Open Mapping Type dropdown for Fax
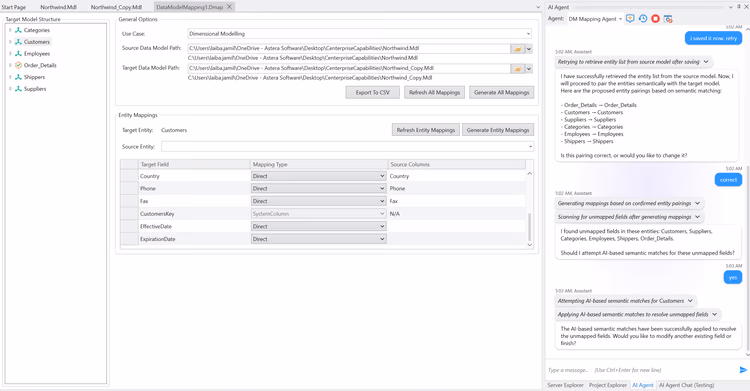 (382, 201)
